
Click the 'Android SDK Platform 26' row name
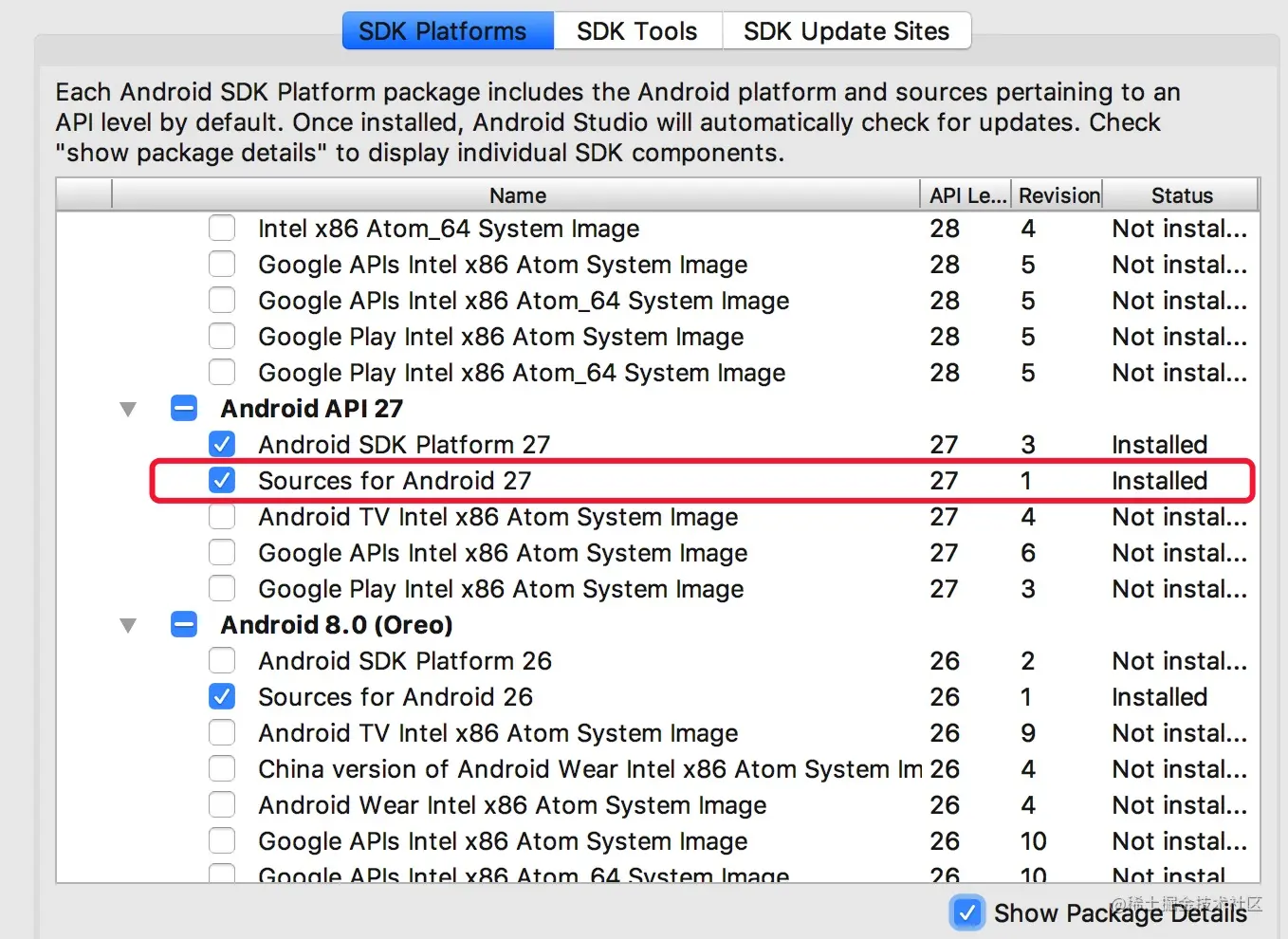405,661
